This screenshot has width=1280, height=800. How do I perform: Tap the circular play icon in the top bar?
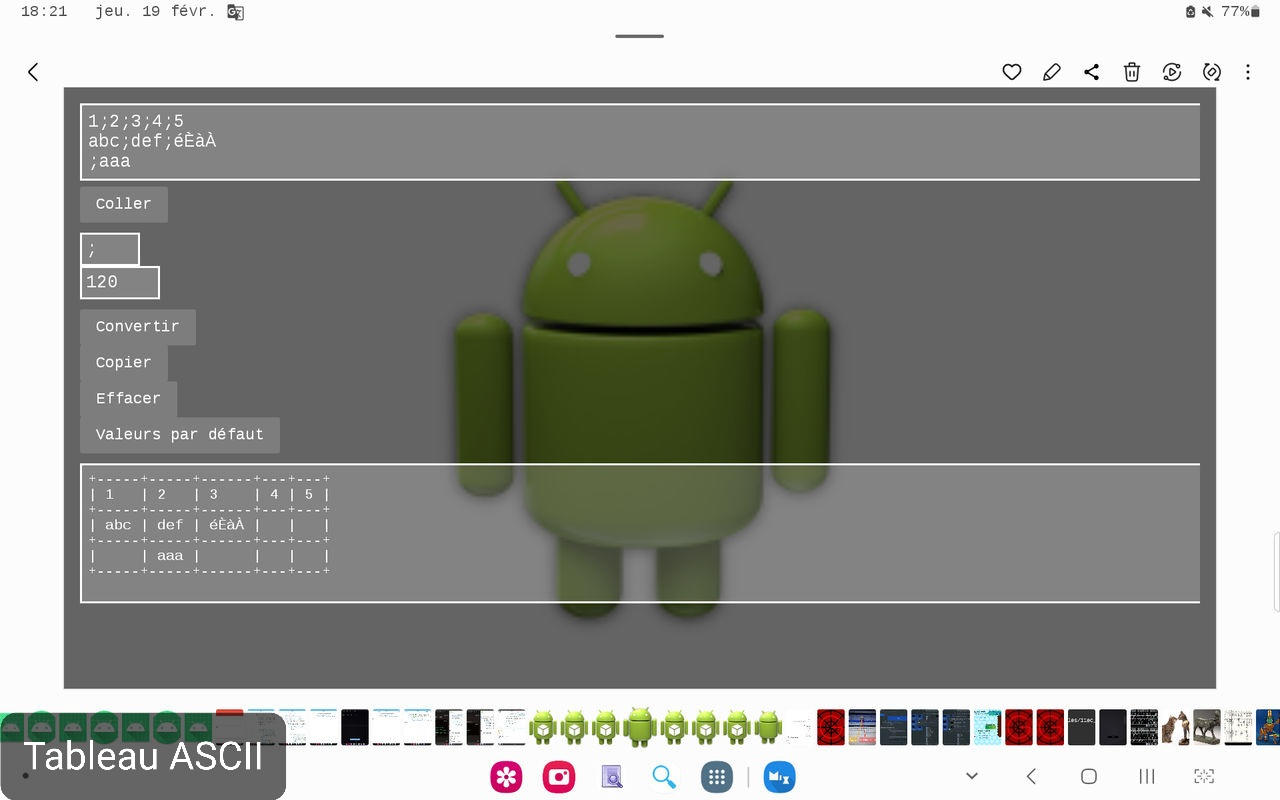[x=1172, y=72]
